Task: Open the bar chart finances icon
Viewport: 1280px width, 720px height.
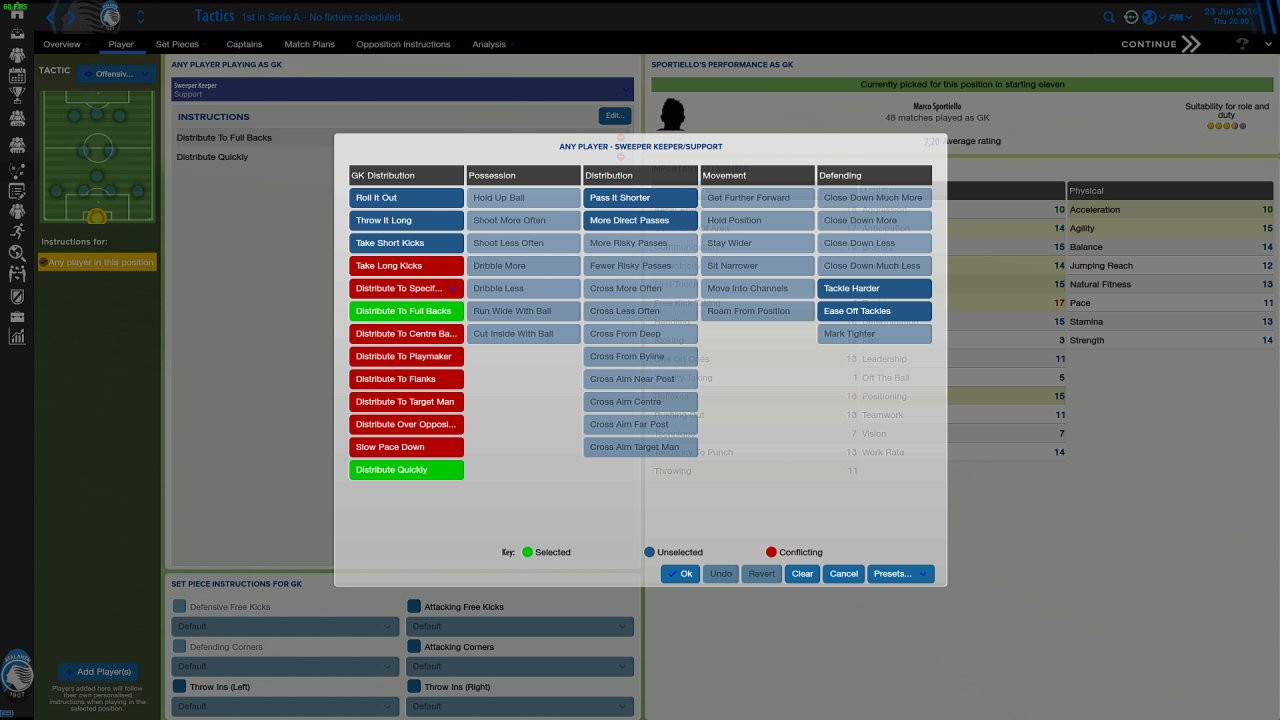Action: click(x=17, y=337)
